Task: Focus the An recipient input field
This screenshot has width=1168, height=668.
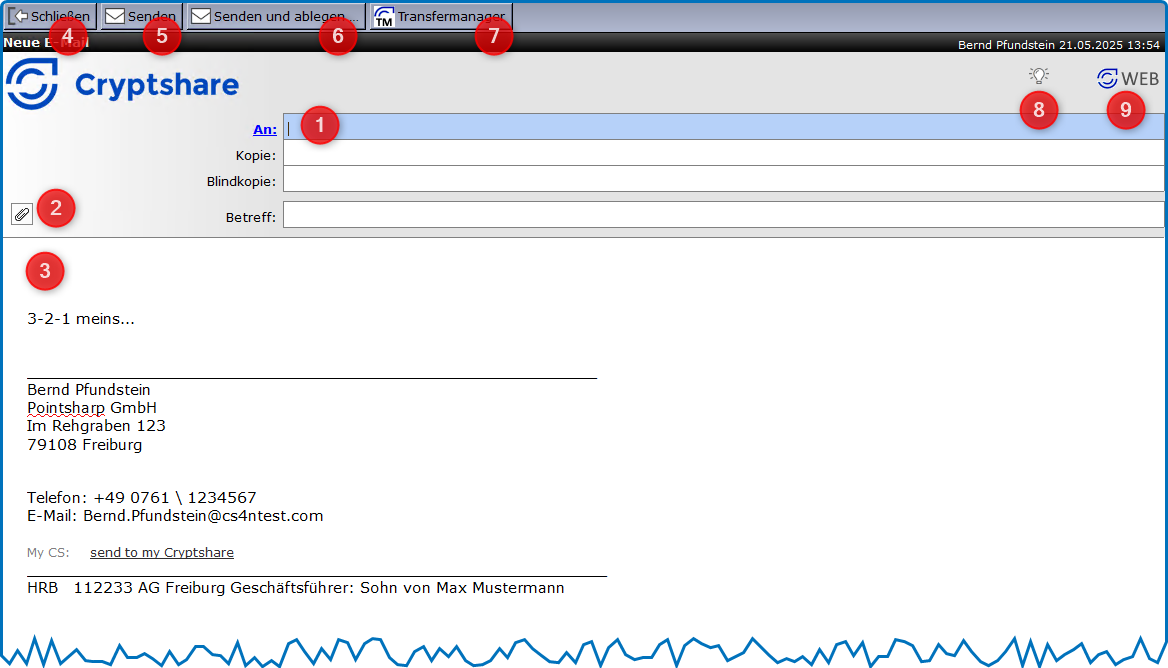Action: [x=720, y=127]
